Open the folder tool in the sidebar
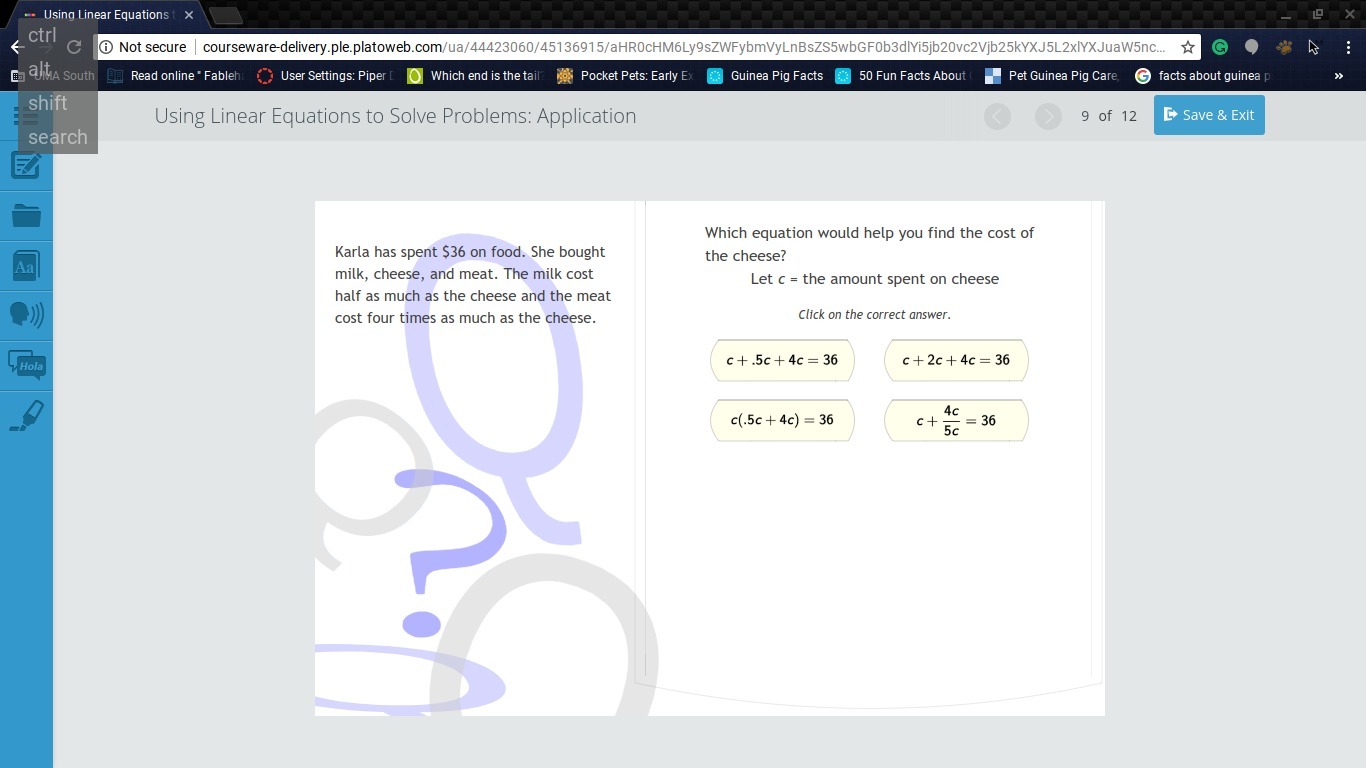1366x768 pixels. click(x=26, y=215)
